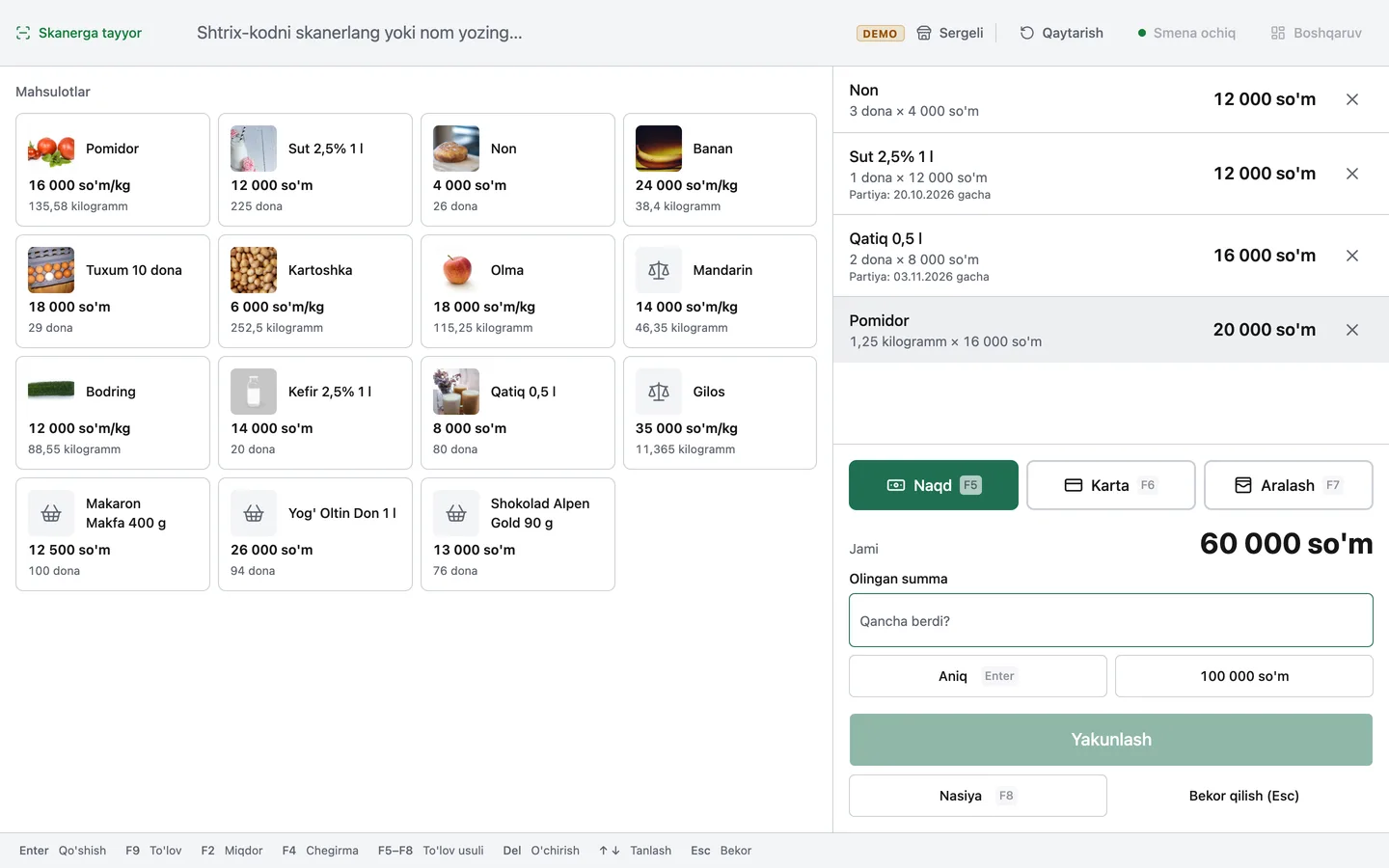Click the Aniq exact amount button

point(978,676)
